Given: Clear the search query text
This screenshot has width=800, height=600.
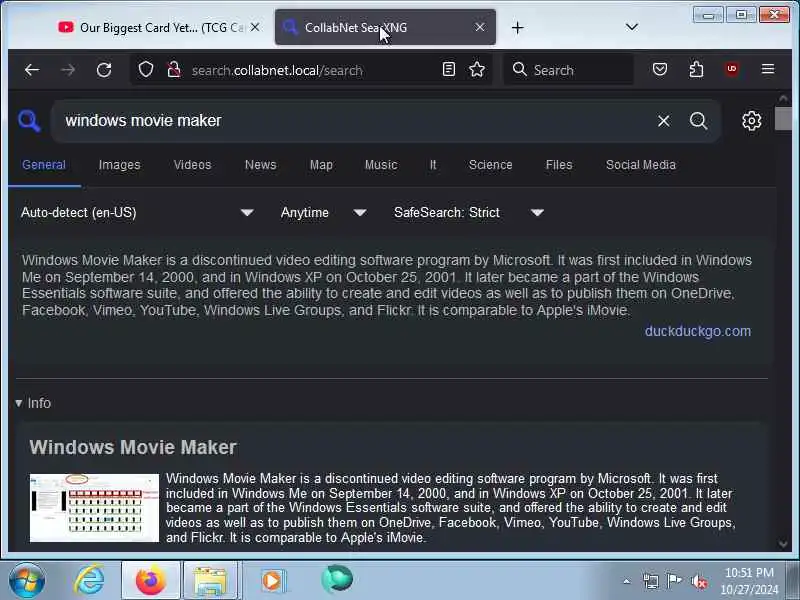Looking at the screenshot, I should (x=663, y=121).
